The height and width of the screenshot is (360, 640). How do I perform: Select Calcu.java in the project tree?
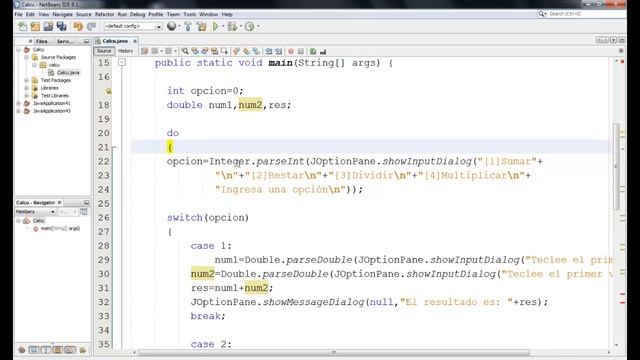tap(68, 73)
